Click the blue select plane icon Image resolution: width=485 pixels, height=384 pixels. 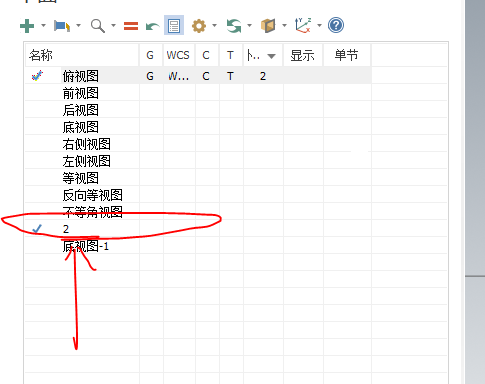(x=62, y=26)
